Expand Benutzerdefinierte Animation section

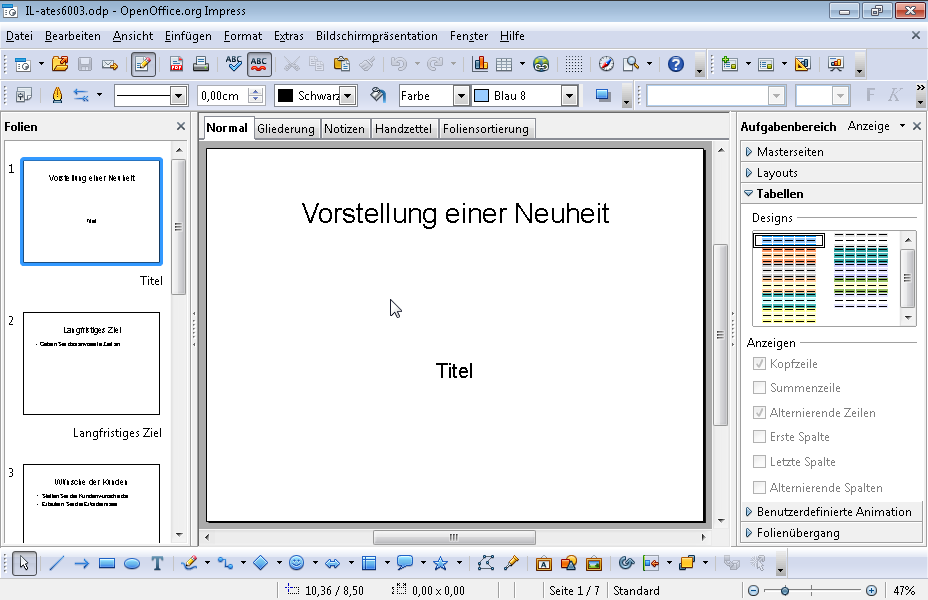[x=831, y=512]
